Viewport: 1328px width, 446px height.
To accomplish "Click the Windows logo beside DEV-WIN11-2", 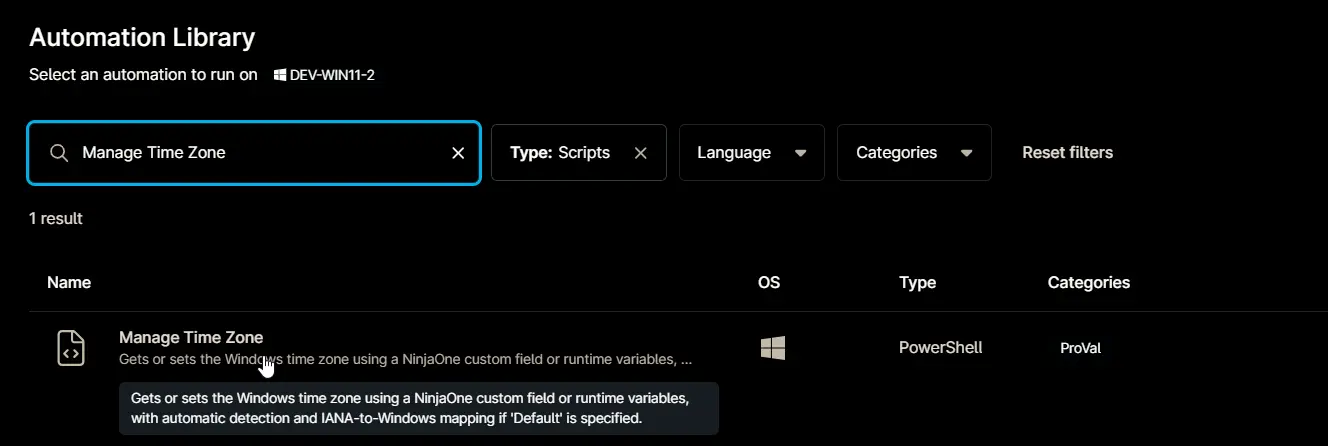I will click(280, 75).
